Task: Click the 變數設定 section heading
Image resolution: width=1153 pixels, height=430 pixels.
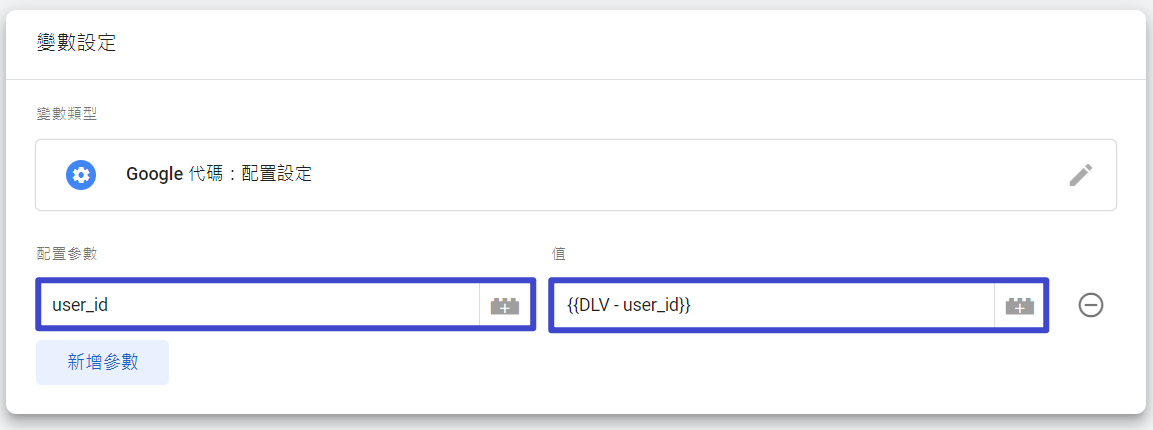Action: pyautogui.click(x=76, y=43)
